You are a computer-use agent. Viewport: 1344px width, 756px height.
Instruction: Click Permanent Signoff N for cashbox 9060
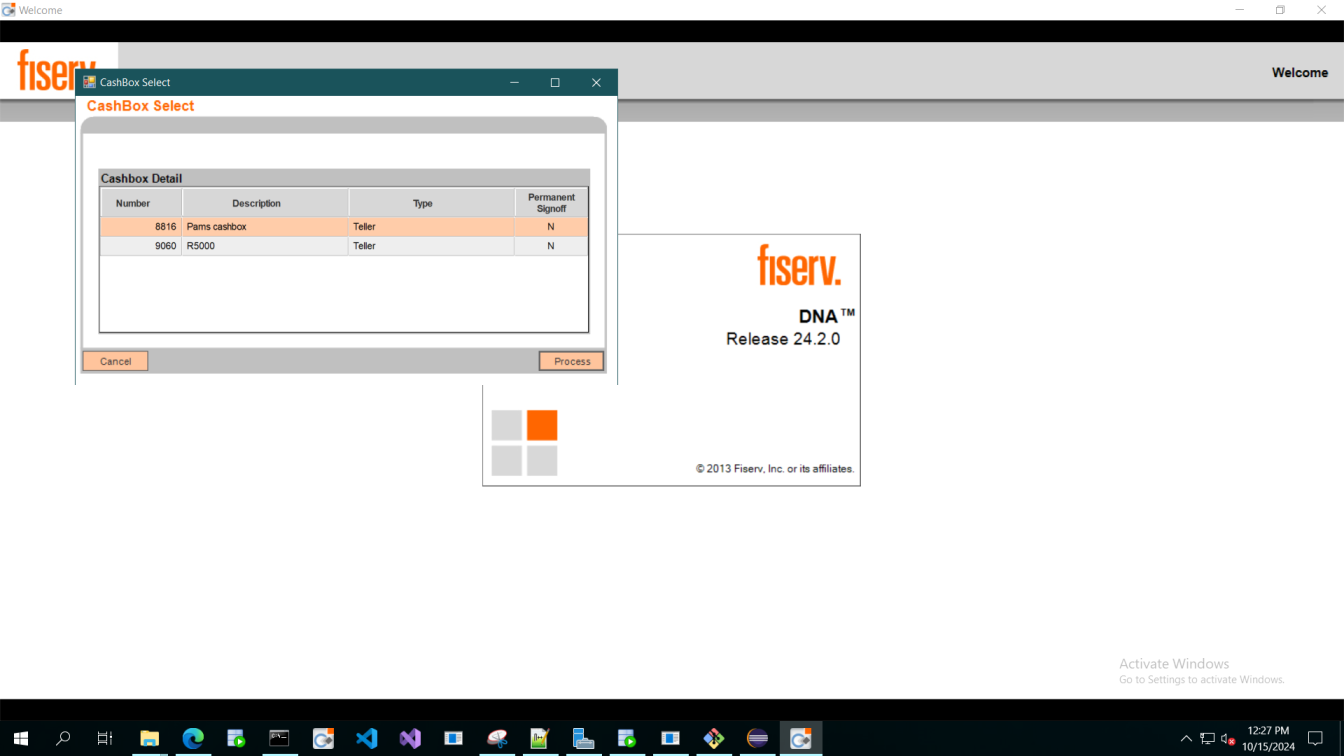click(551, 246)
